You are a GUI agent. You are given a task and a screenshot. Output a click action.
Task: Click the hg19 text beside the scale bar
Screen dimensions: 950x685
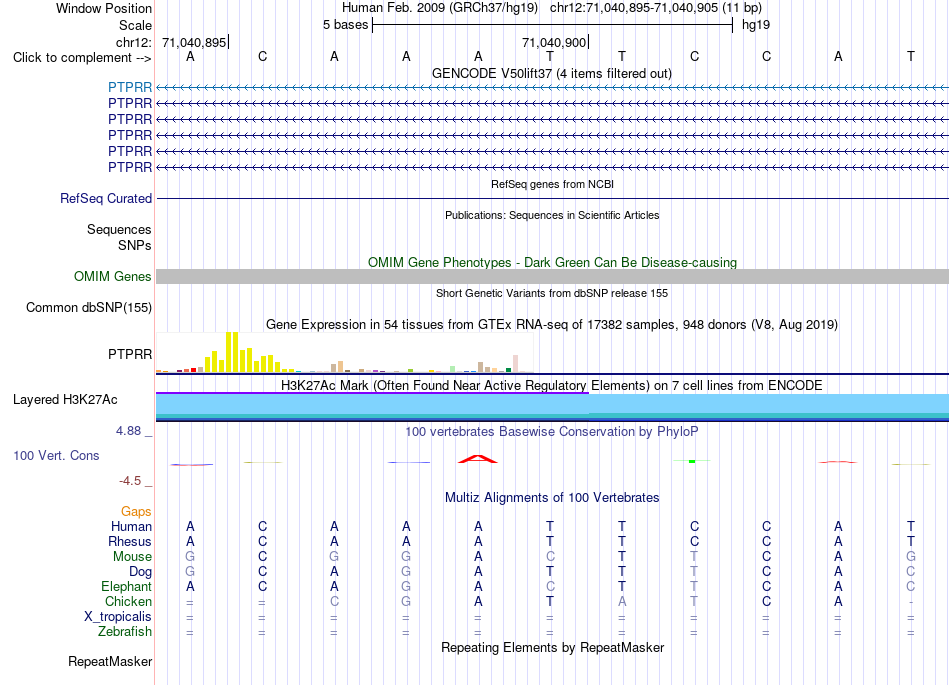[756, 25]
